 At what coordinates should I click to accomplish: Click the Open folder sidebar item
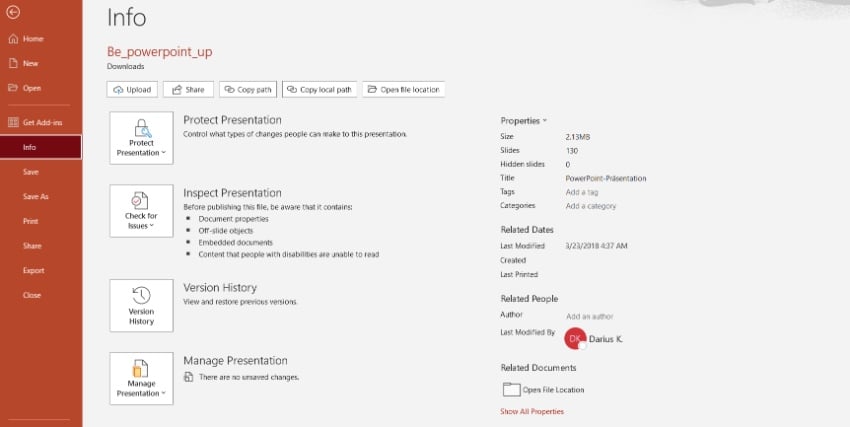tap(31, 88)
